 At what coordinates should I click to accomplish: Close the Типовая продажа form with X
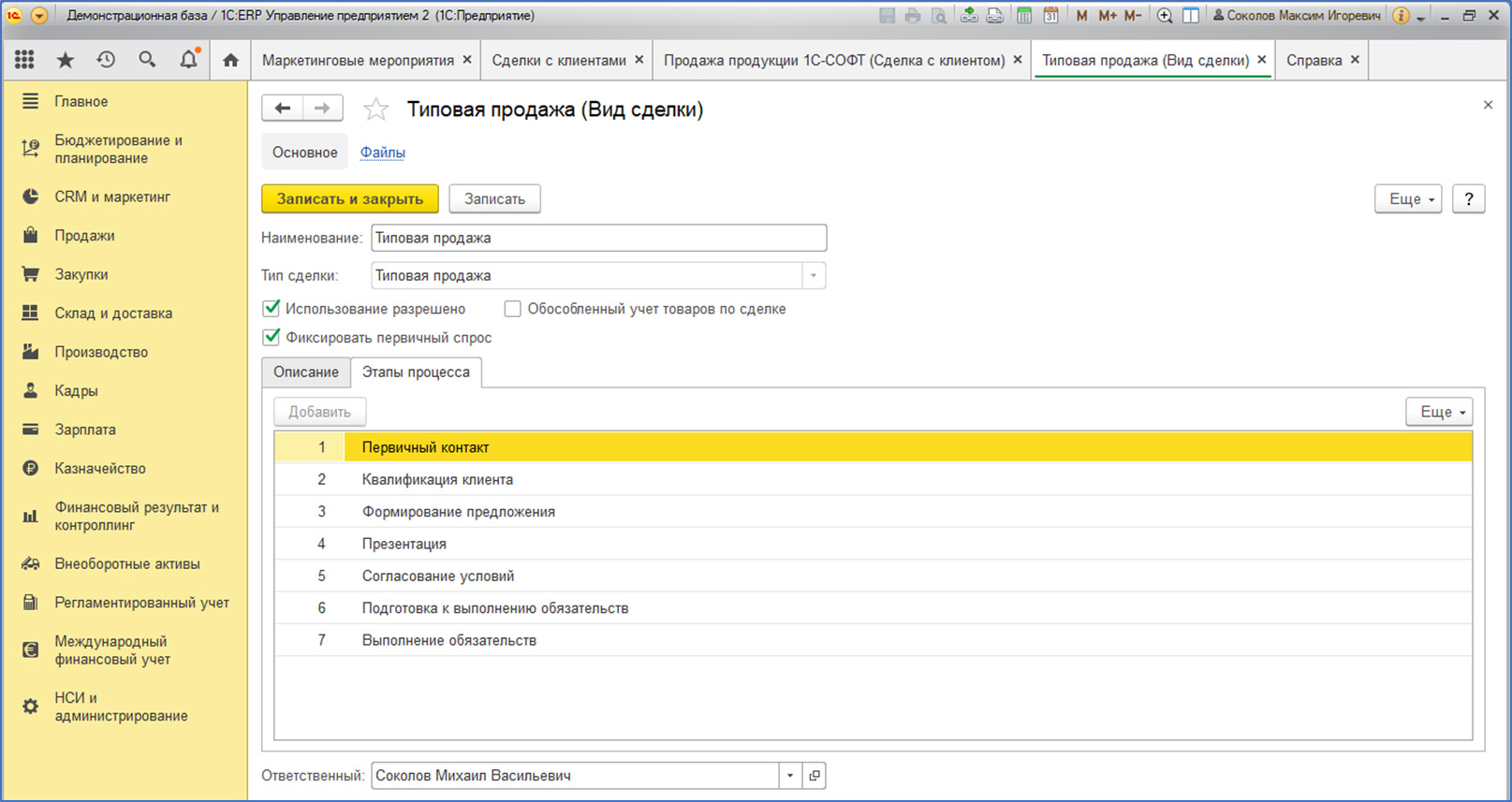click(1488, 105)
